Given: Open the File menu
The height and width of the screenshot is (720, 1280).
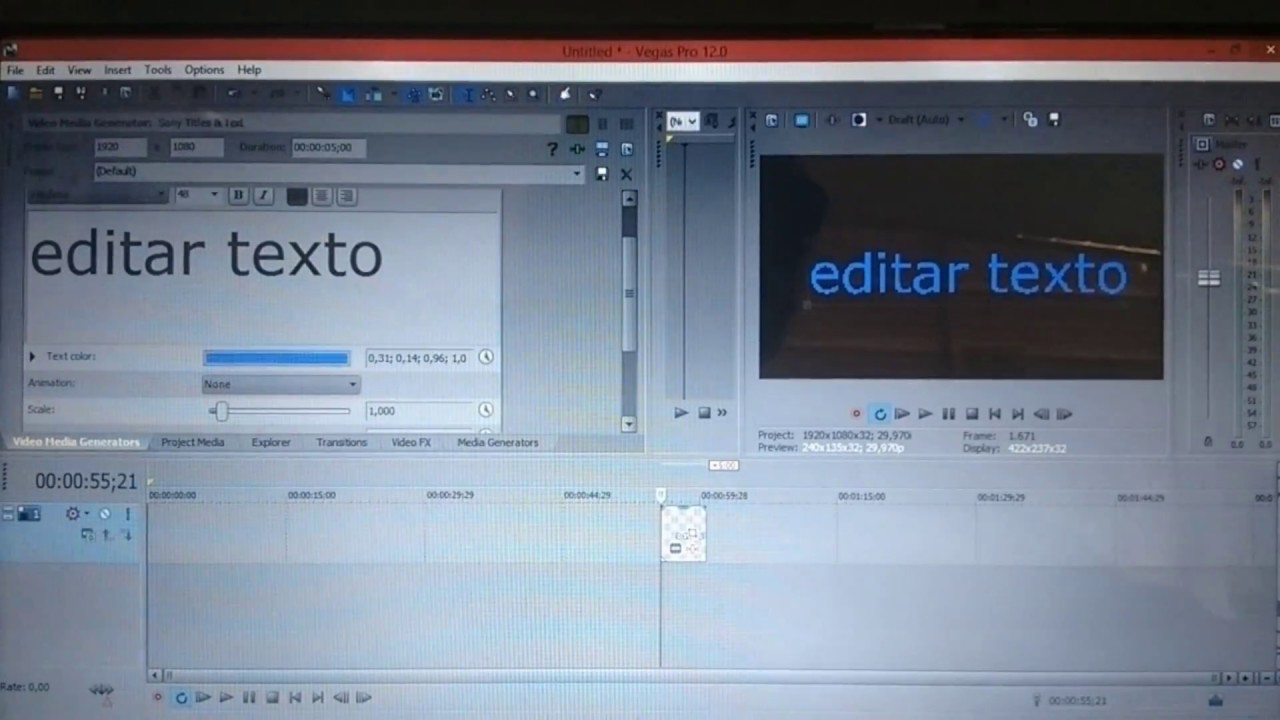Looking at the screenshot, I should click(15, 70).
